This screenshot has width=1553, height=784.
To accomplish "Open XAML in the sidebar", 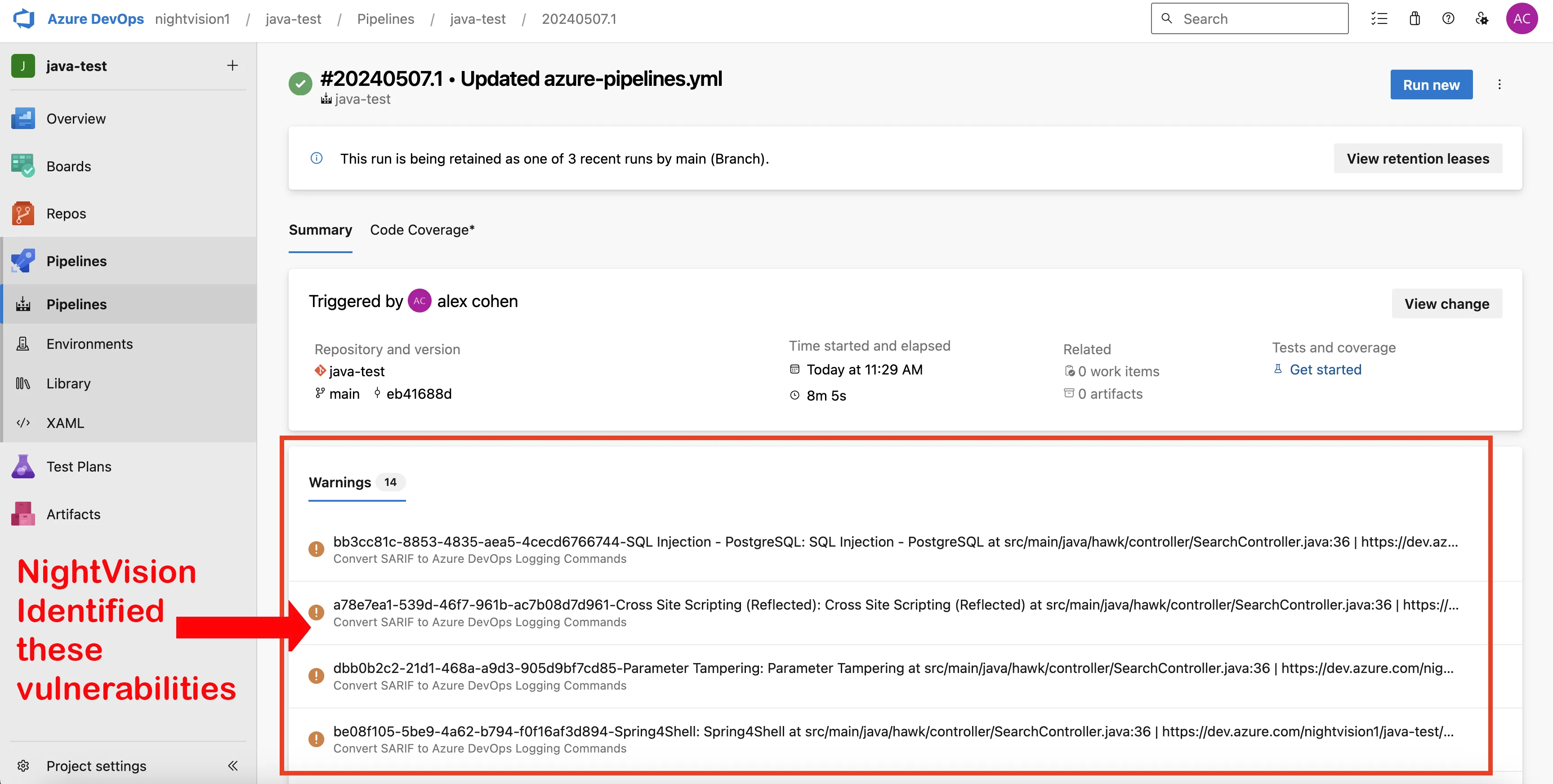I will 128,423.
